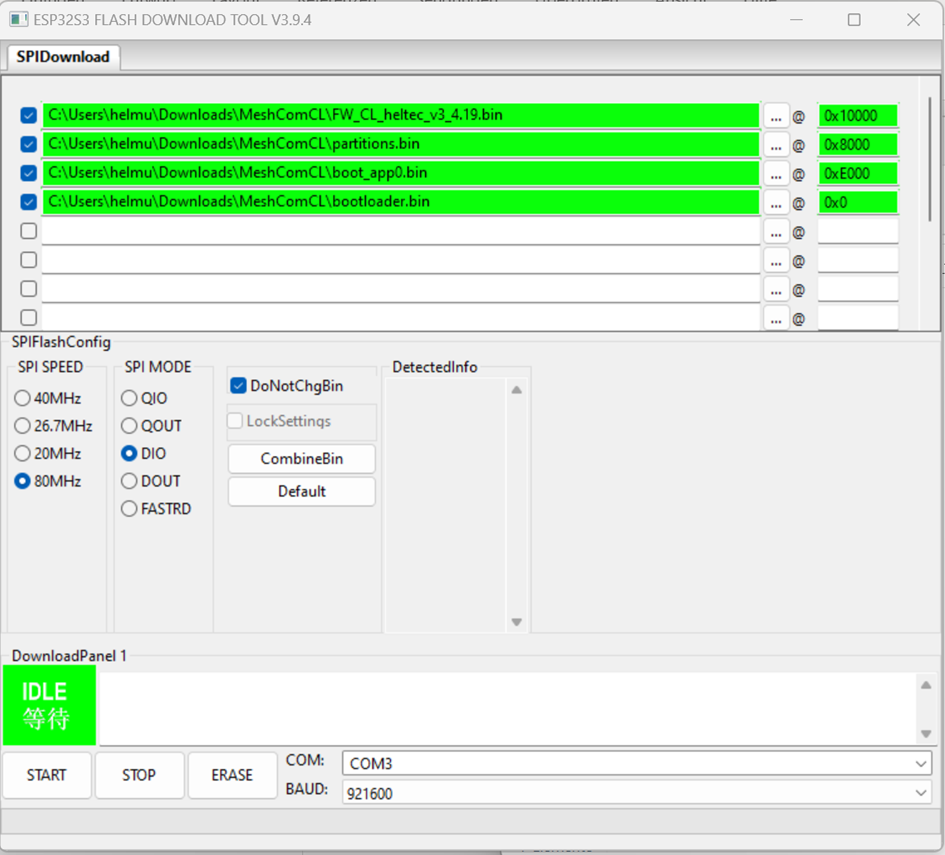
Task: Enable the sixth empty file row checkbox
Action: click(28, 260)
